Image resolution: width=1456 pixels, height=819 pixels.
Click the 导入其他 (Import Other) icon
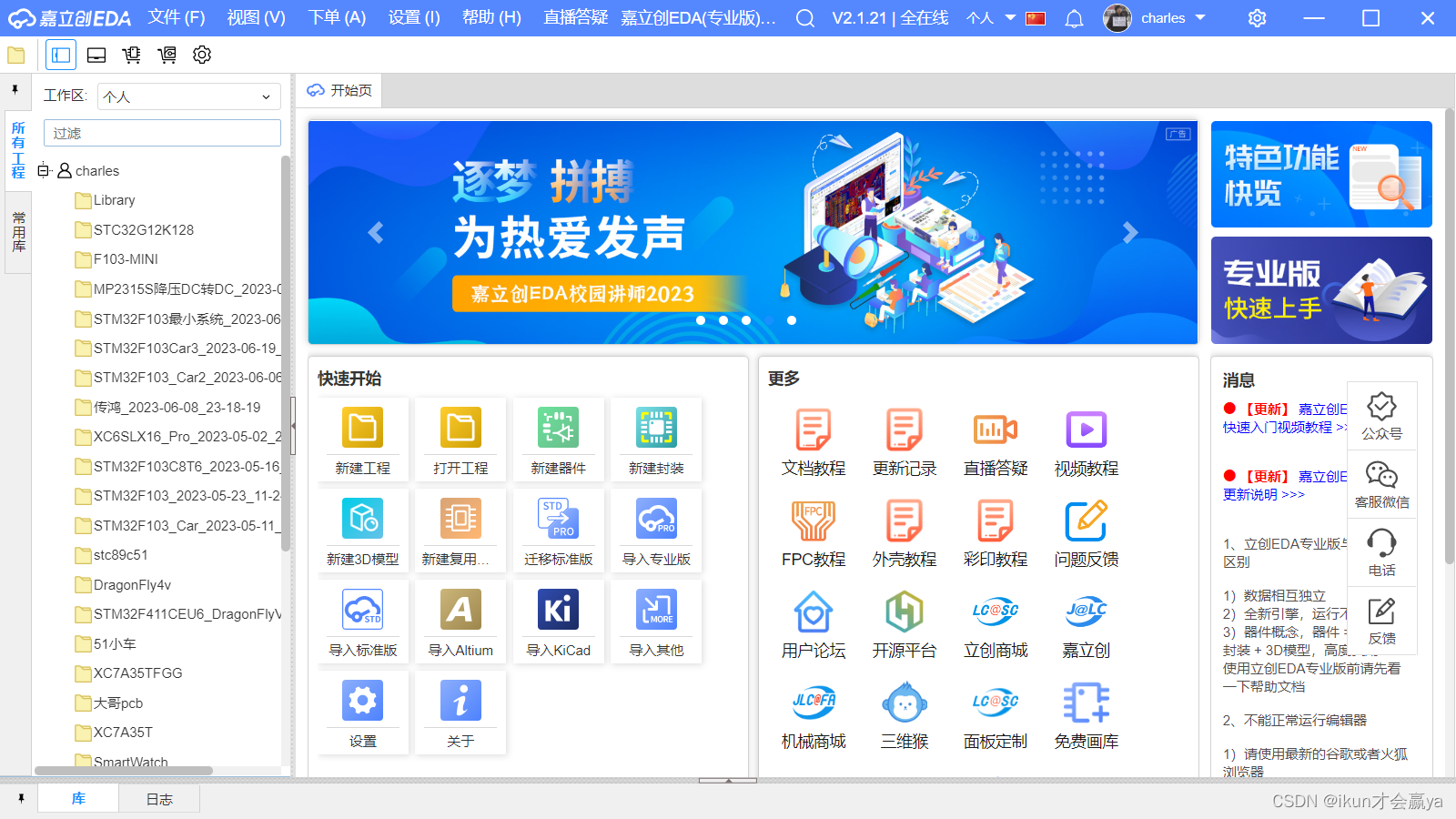click(656, 610)
